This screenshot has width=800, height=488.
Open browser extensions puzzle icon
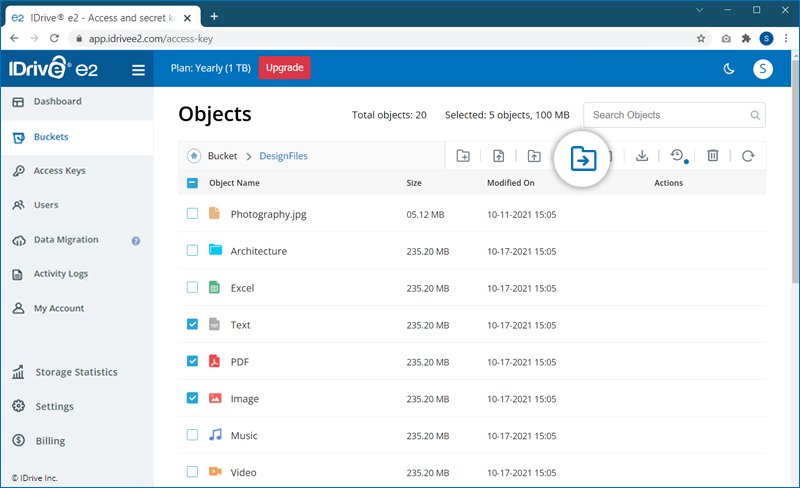coord(746,38)
